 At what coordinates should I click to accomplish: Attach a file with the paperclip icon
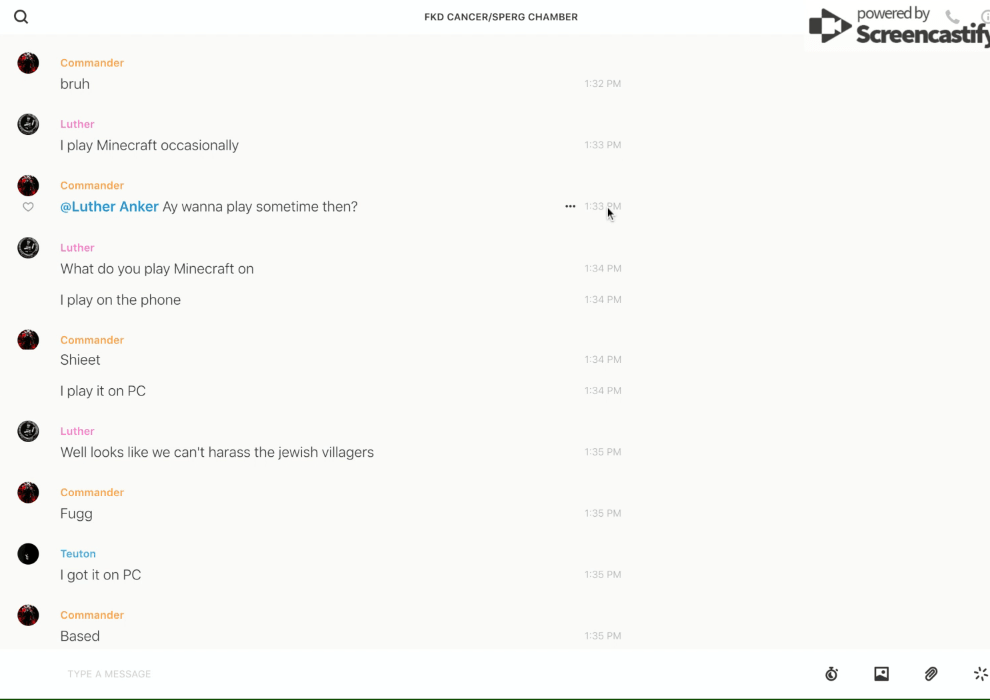click(x=931, y=674)
